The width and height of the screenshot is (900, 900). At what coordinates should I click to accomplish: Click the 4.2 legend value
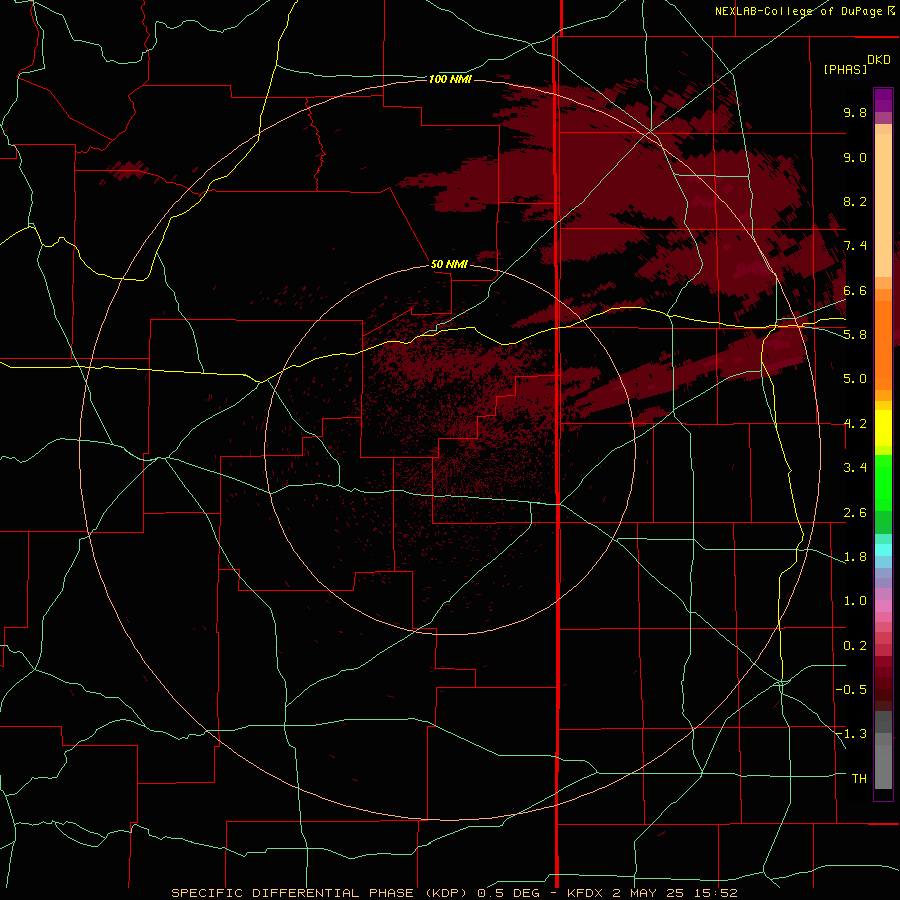pos(855,424)
